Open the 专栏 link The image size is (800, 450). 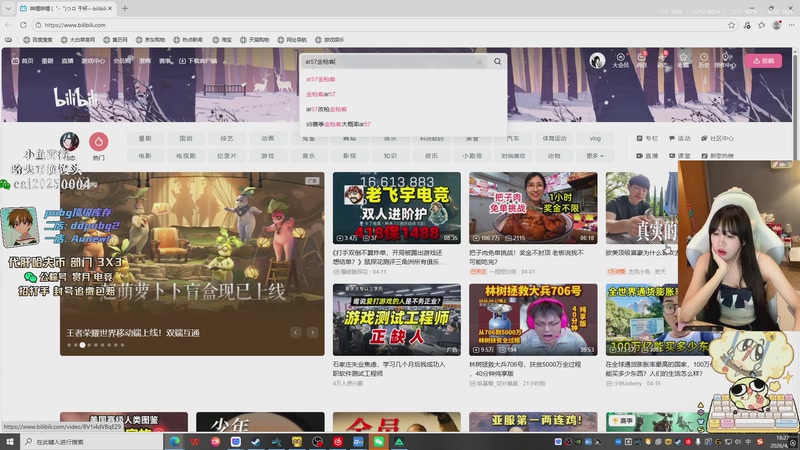pos(647,138)
